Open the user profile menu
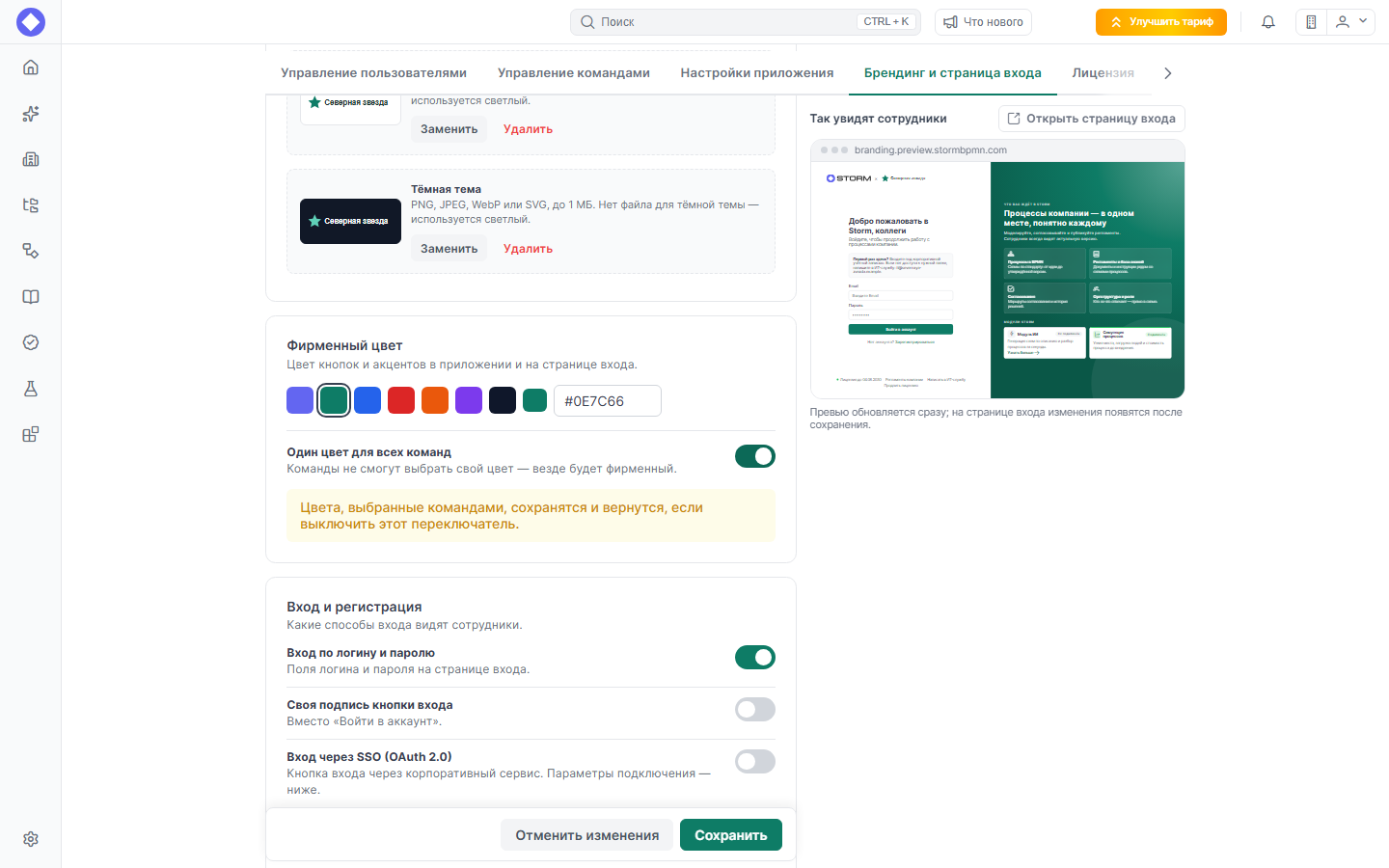The width and height of the screenshot is (1389, 868). pos(1350,22)
